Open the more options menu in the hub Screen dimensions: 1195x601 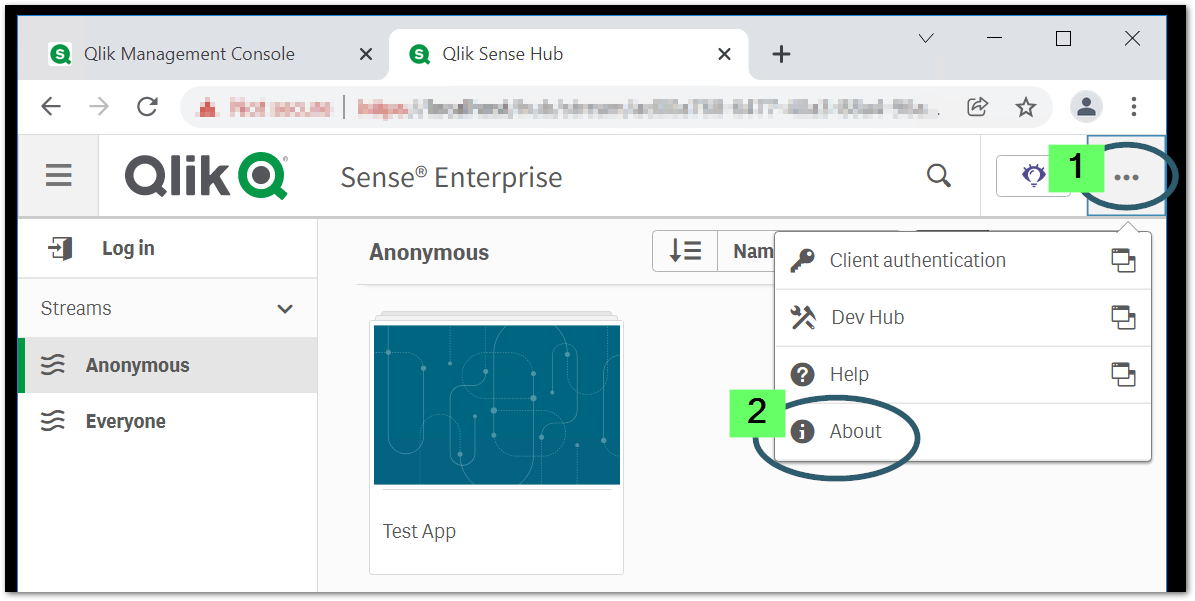coord(1127,176)
